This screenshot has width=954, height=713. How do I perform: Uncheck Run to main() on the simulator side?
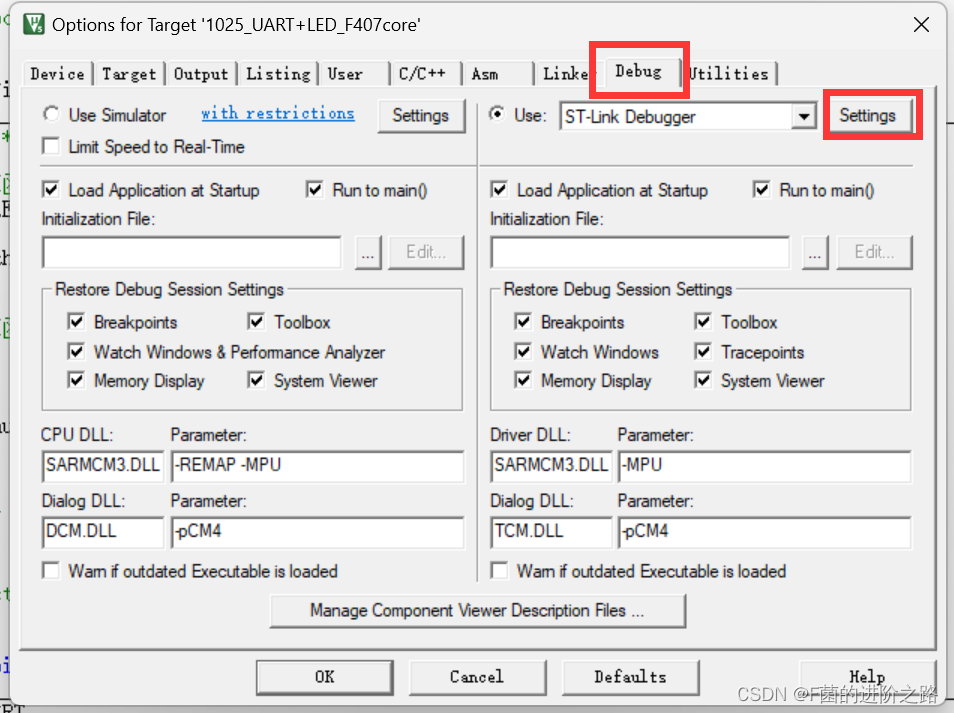pos(313,190)
